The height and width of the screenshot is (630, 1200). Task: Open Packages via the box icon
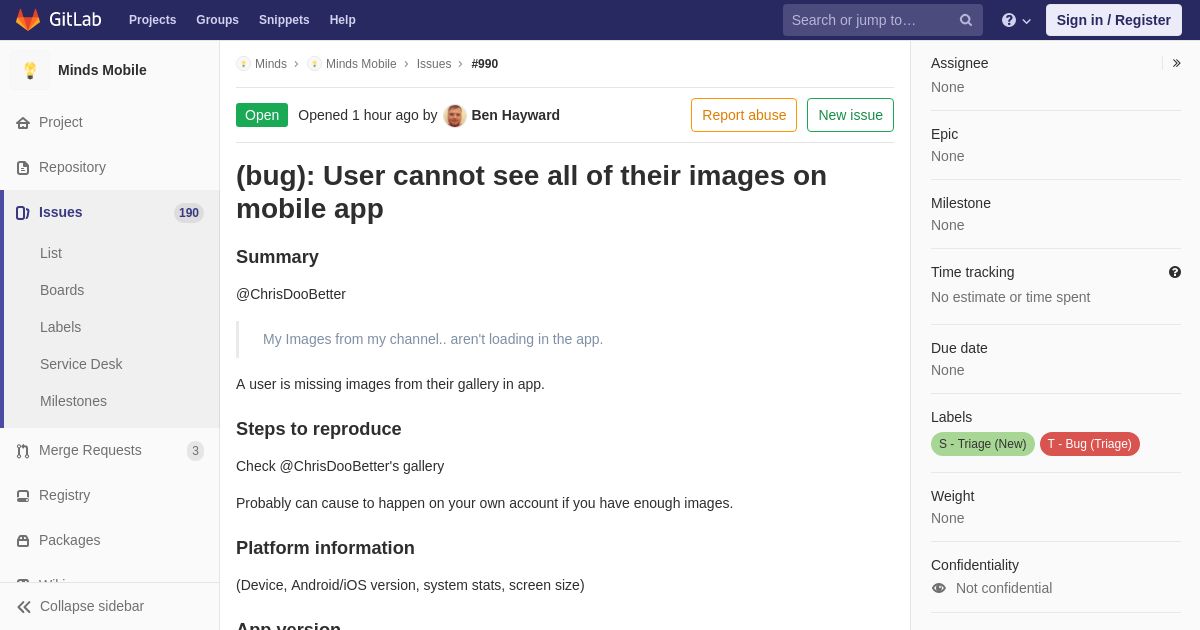pyautogui.click(x=23, y=541)
